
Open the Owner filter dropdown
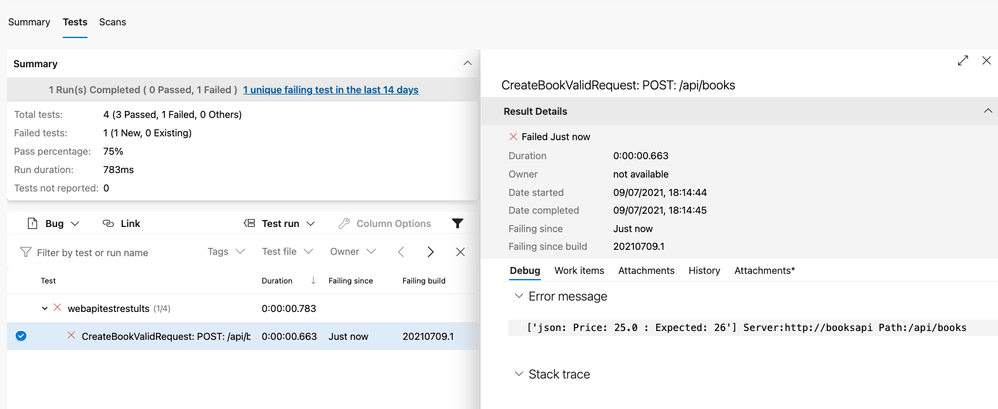click(352, 252)
